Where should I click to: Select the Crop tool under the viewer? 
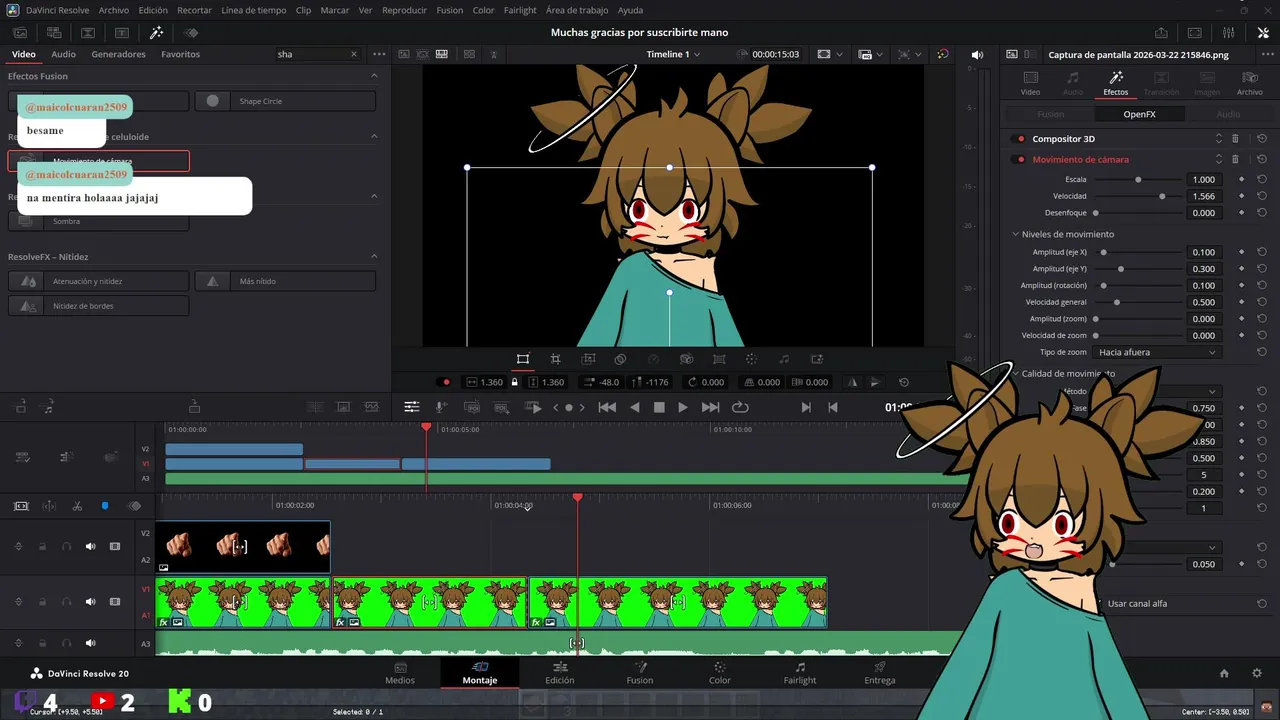pyautogui.click(x=555, y=359)
